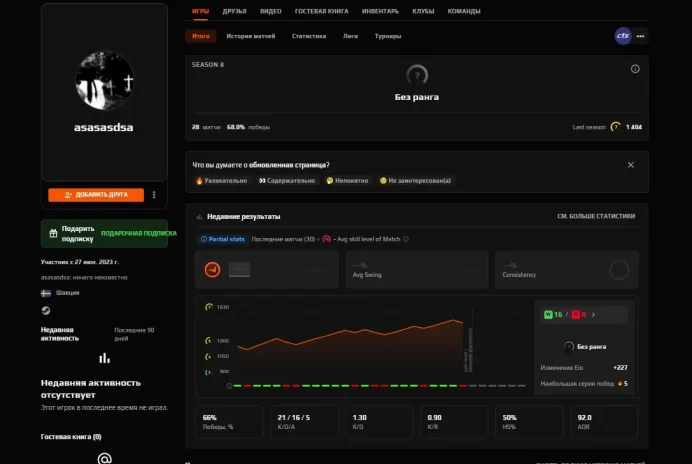This screenshot has width=692, height=464.
Task: Click the Недавние результаты chart icon
Action: (199, 217)
